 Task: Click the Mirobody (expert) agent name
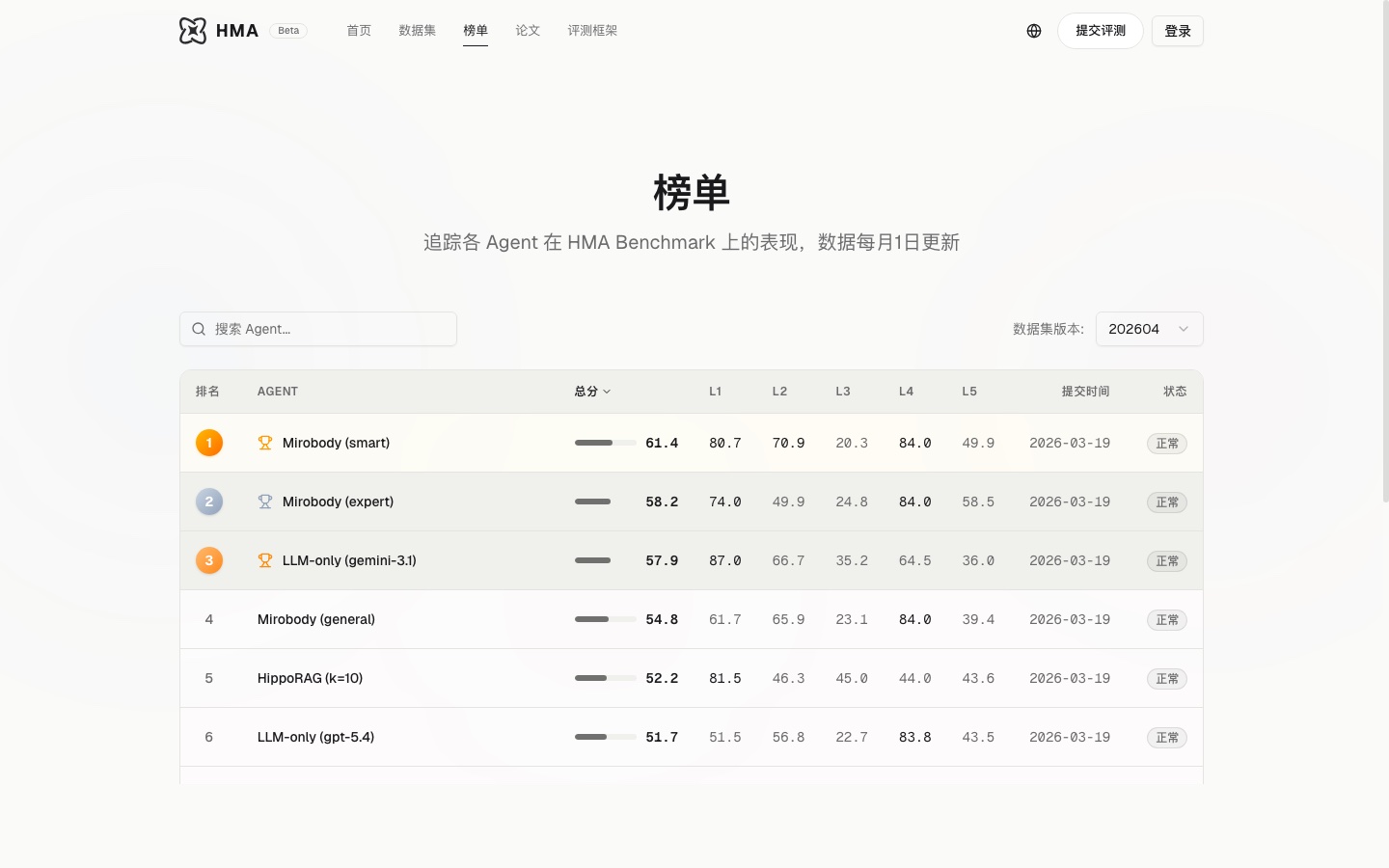pos(338,502)
